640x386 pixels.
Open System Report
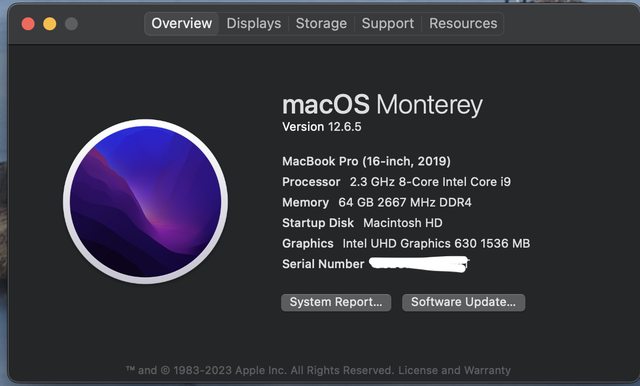click(336, 302)
